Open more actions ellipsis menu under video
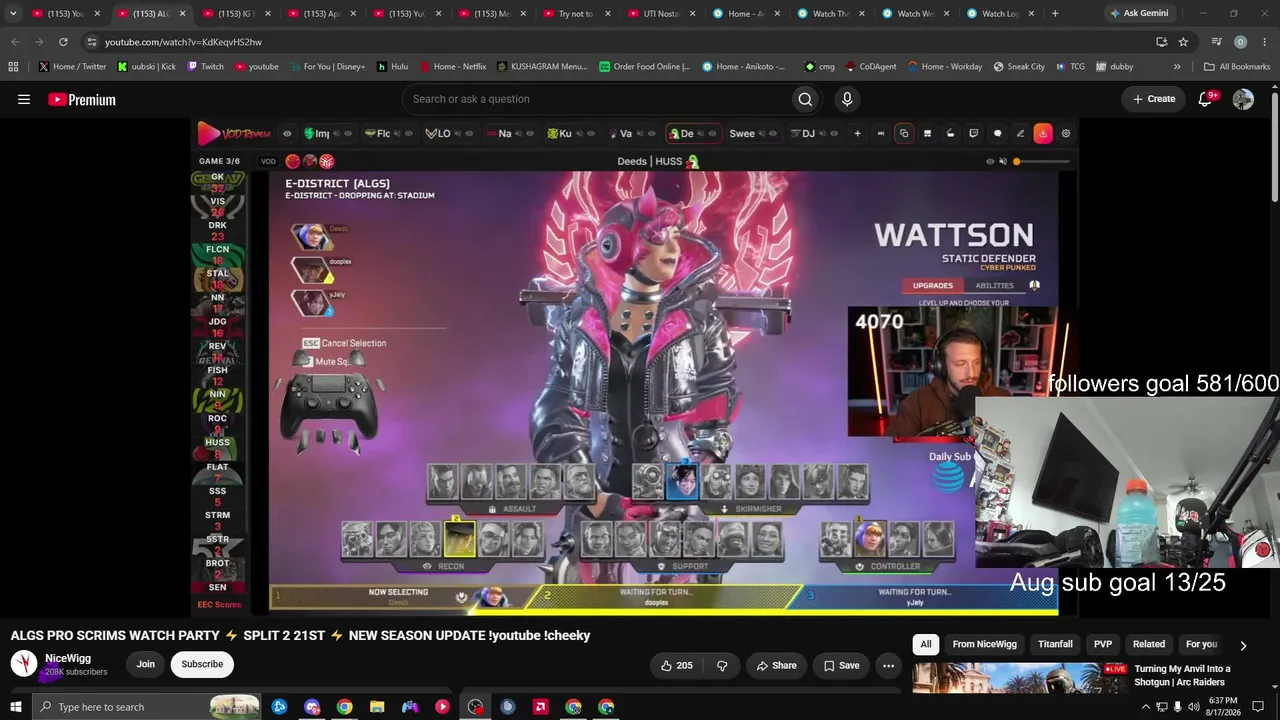Viewport: 1280px width, 720px height. click(x=888, y=665)
